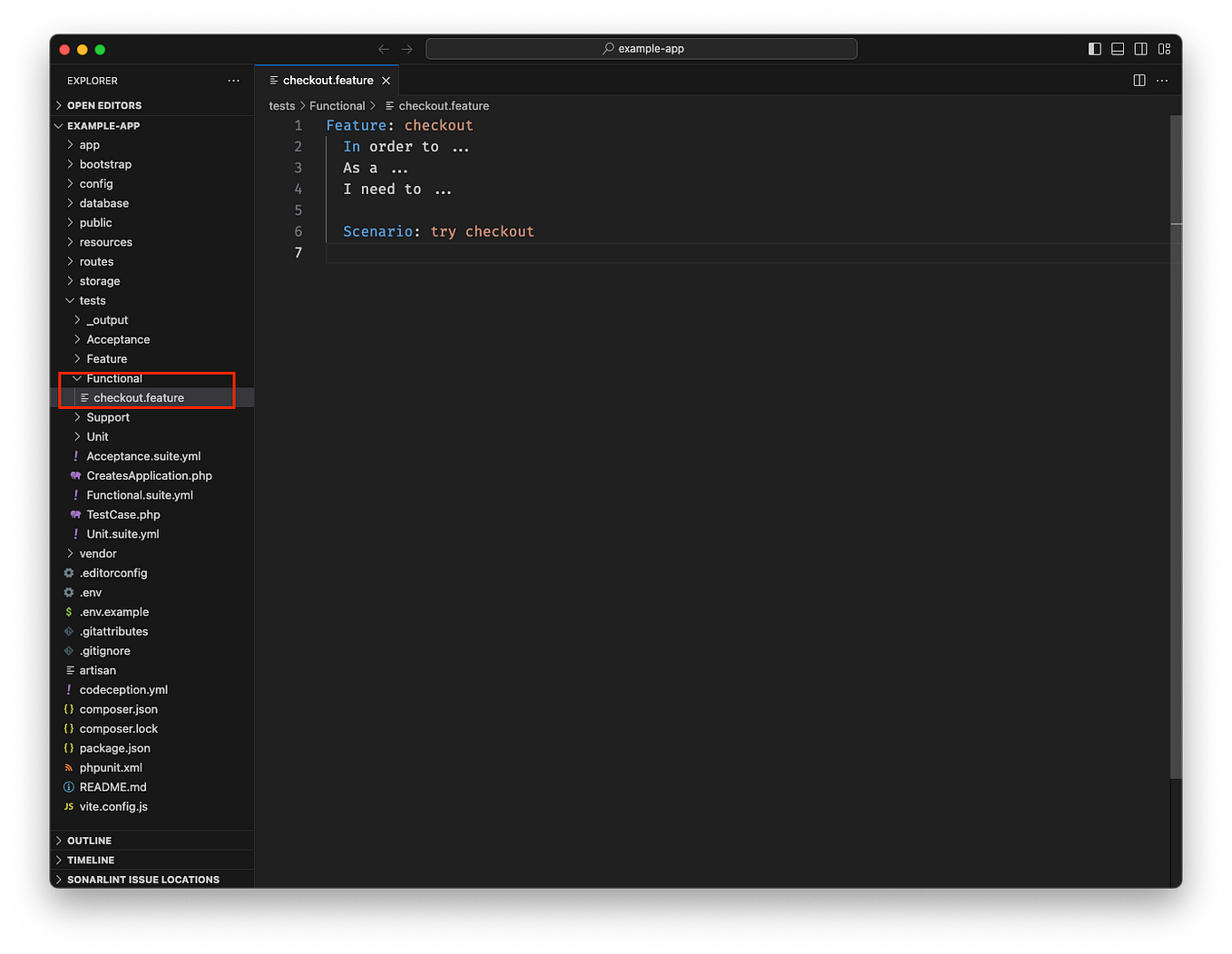The image size is (1232, 954).
Task: Toggle the Primary Side Bar visibility icon
Action: tap(1094, 49)
